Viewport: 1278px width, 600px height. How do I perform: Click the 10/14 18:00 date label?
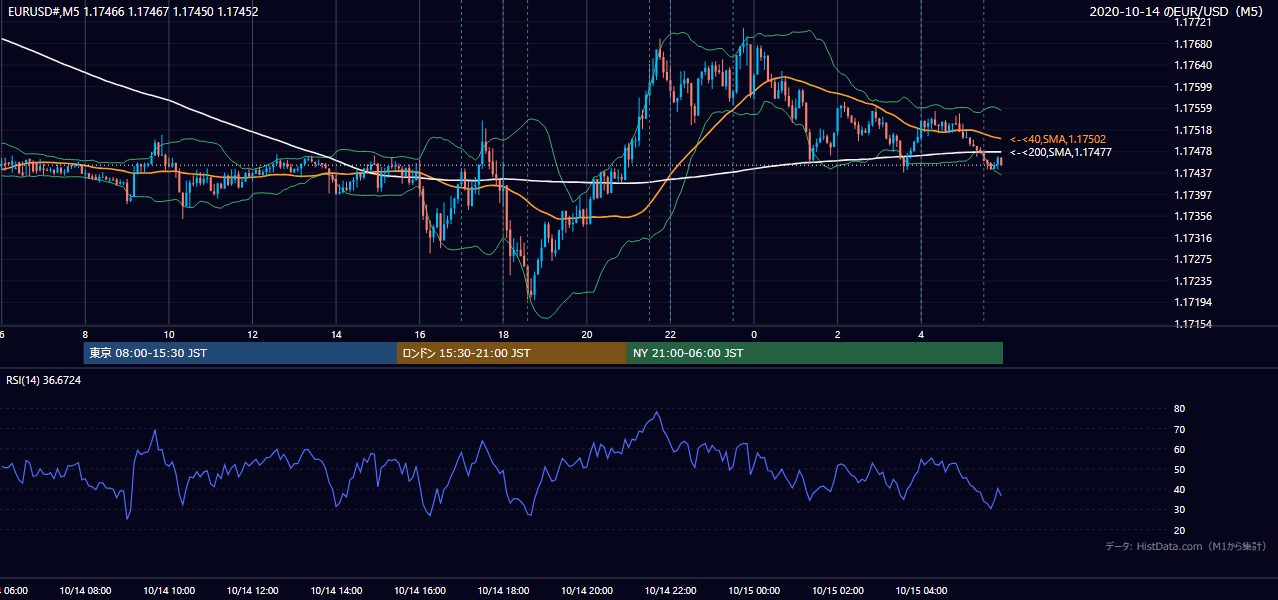pyautogui.click(x=503, y=590)
